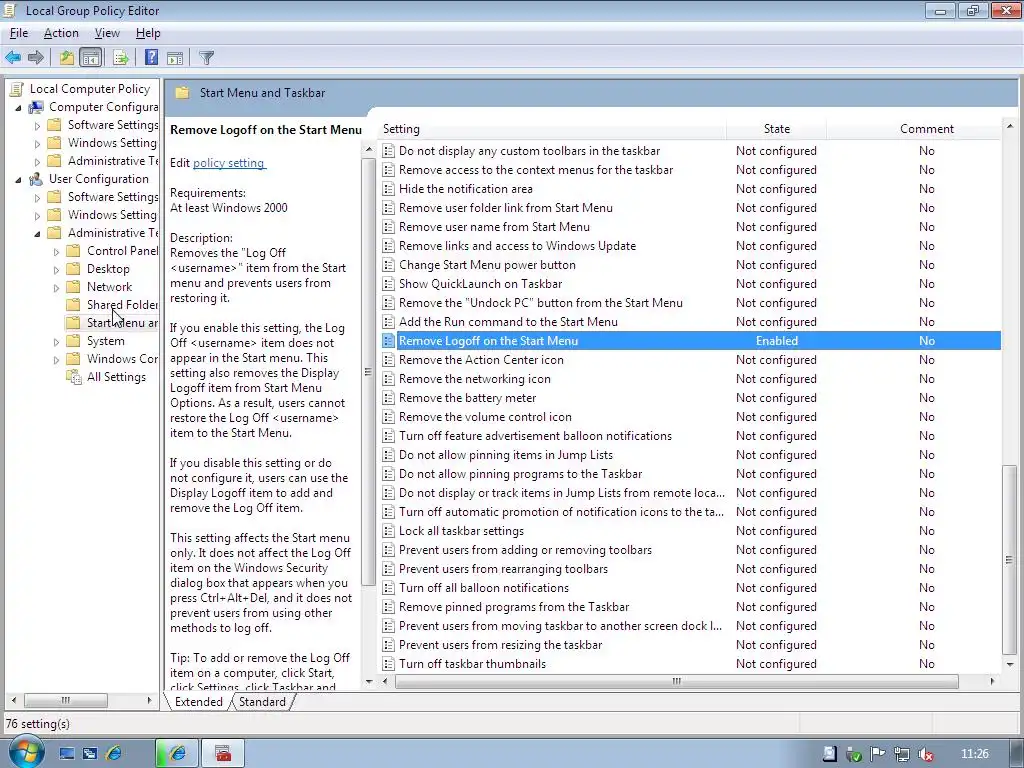Open the View menu

(x=107, y=33)
